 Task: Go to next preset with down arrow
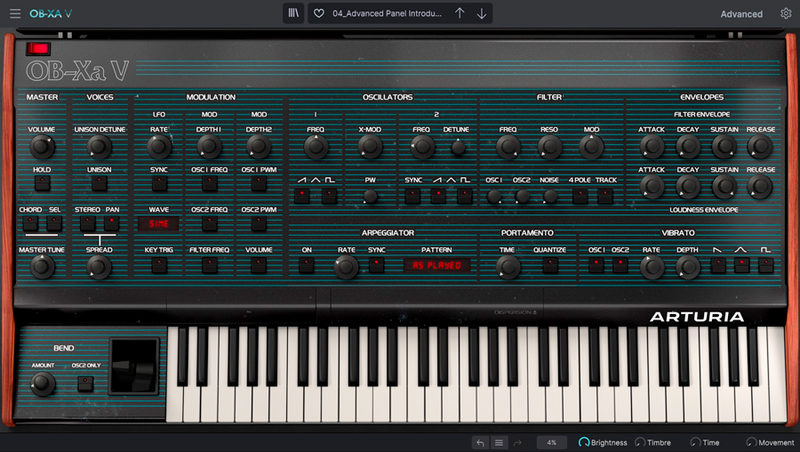tap(482, 14)
